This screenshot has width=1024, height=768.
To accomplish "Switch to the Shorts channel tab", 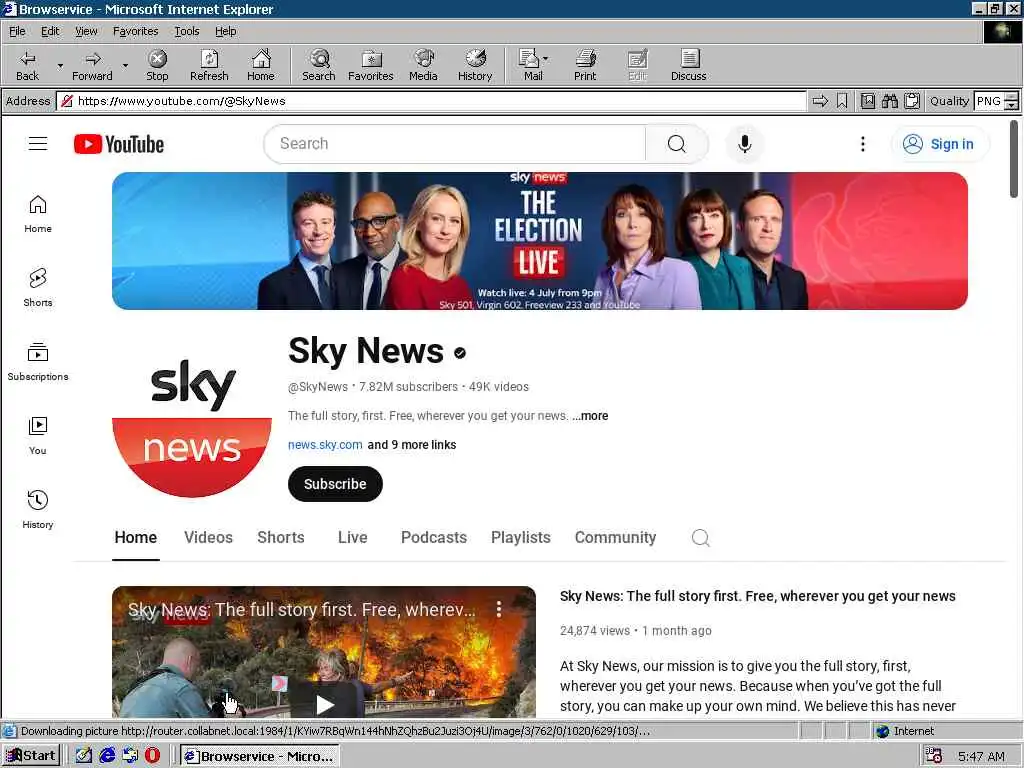I will pos(281,537).
